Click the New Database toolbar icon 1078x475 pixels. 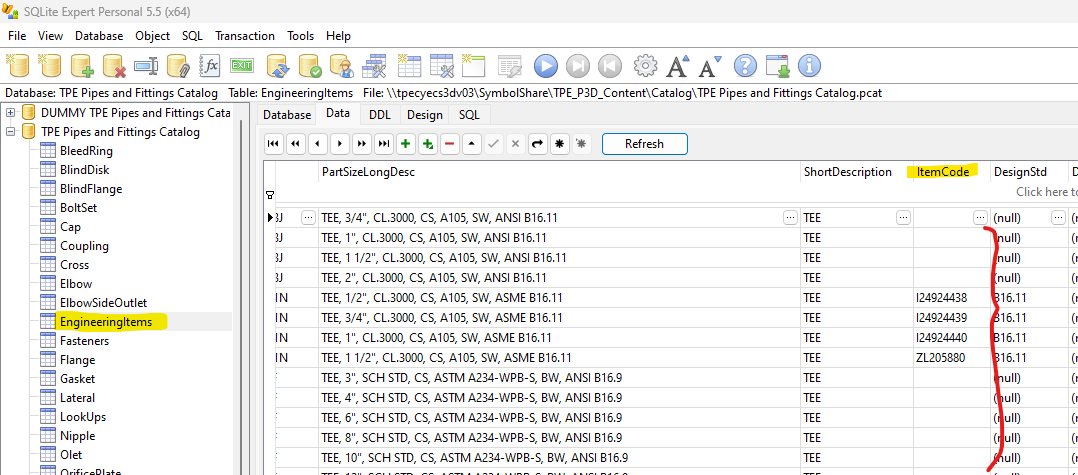[x=18, y=66]
